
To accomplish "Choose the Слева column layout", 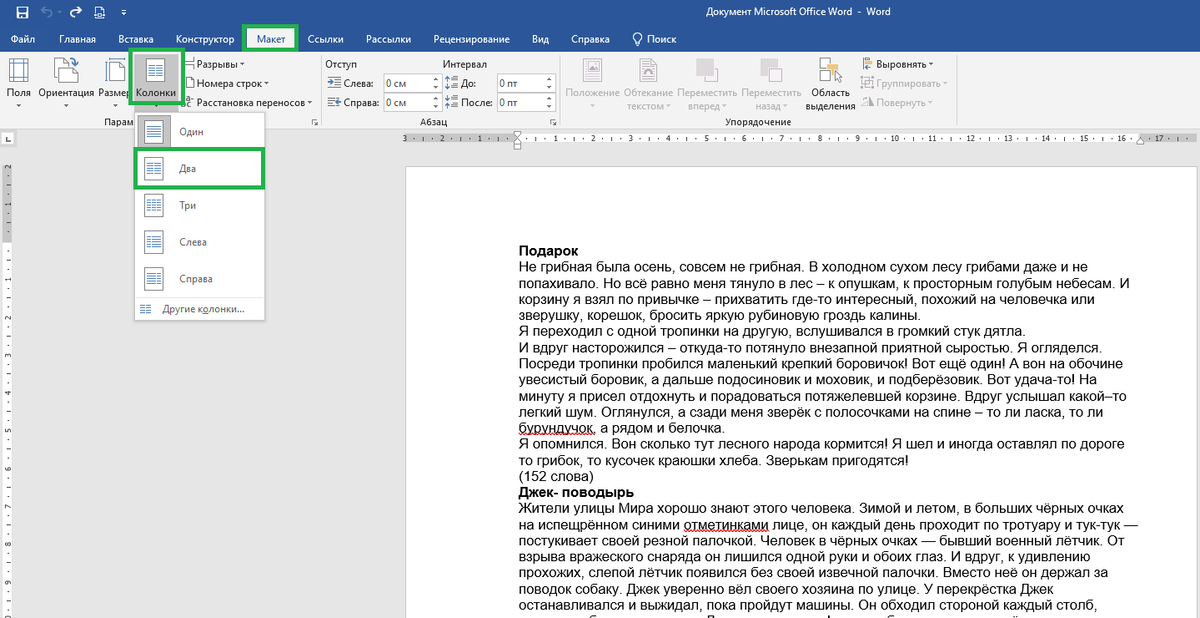I will click(199, 242).
